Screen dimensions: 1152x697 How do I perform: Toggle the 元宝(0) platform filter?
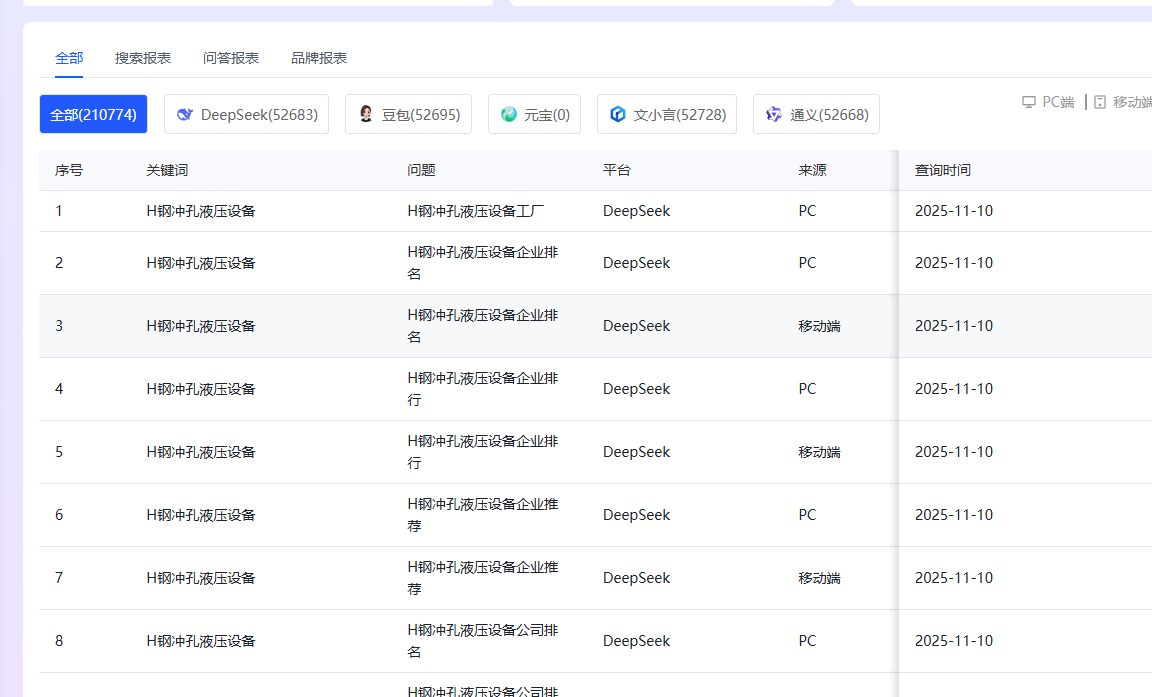point(534,113)
